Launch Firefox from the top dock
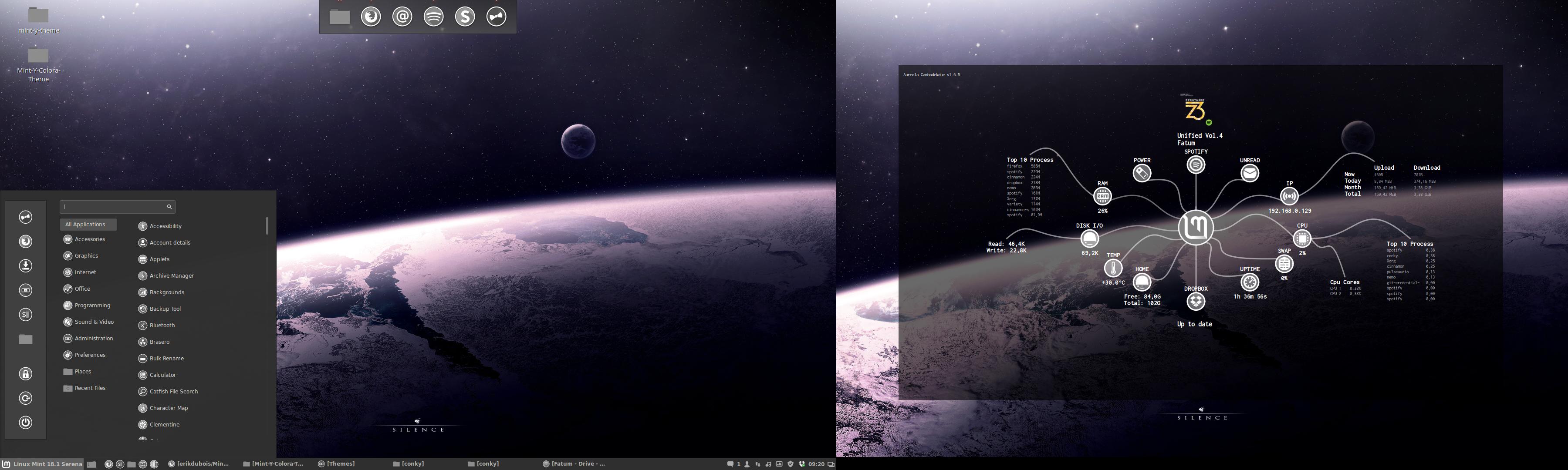The image size is (1568, 470). [371, 17]
